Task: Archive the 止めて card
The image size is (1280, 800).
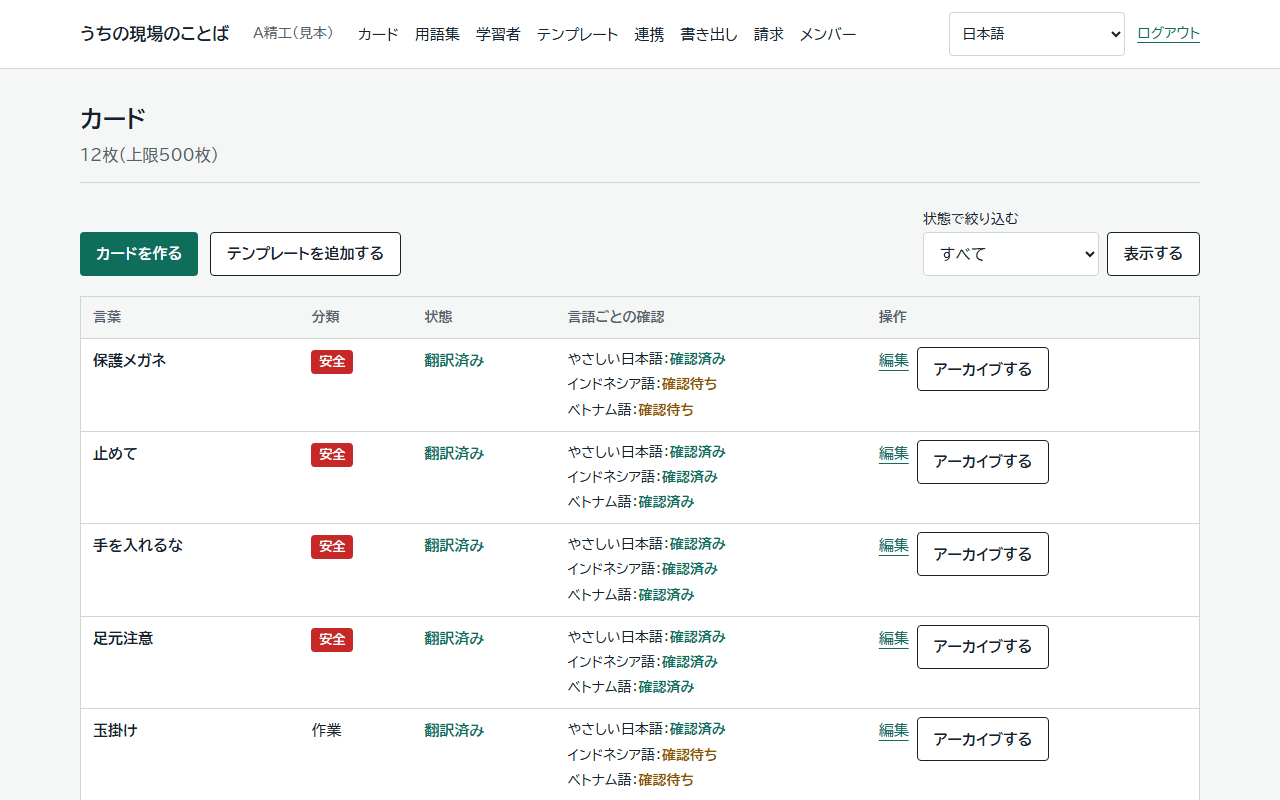Action: 983,462
